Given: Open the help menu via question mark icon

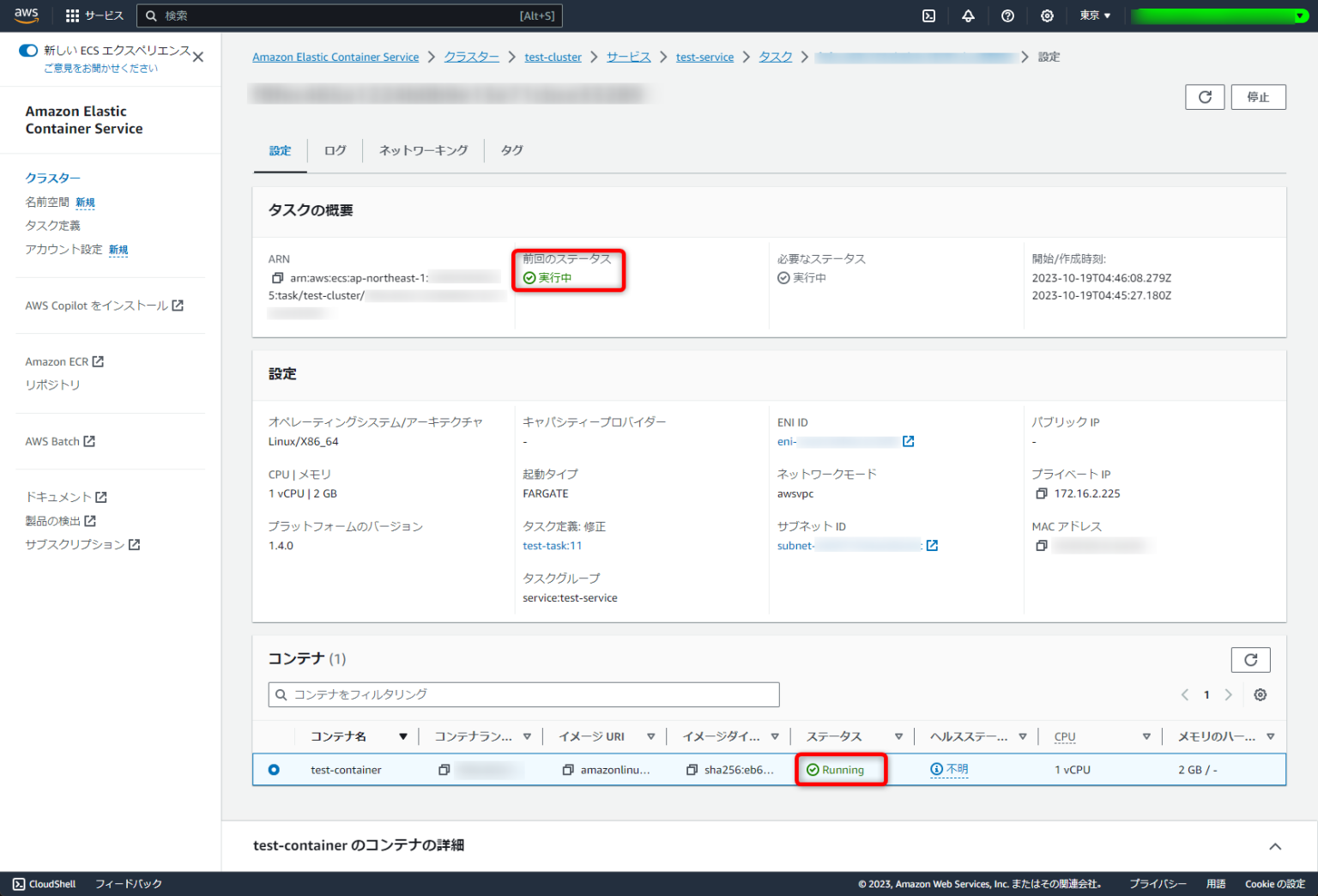Looking at the screenshot, I should click(x=1007, y=15).
